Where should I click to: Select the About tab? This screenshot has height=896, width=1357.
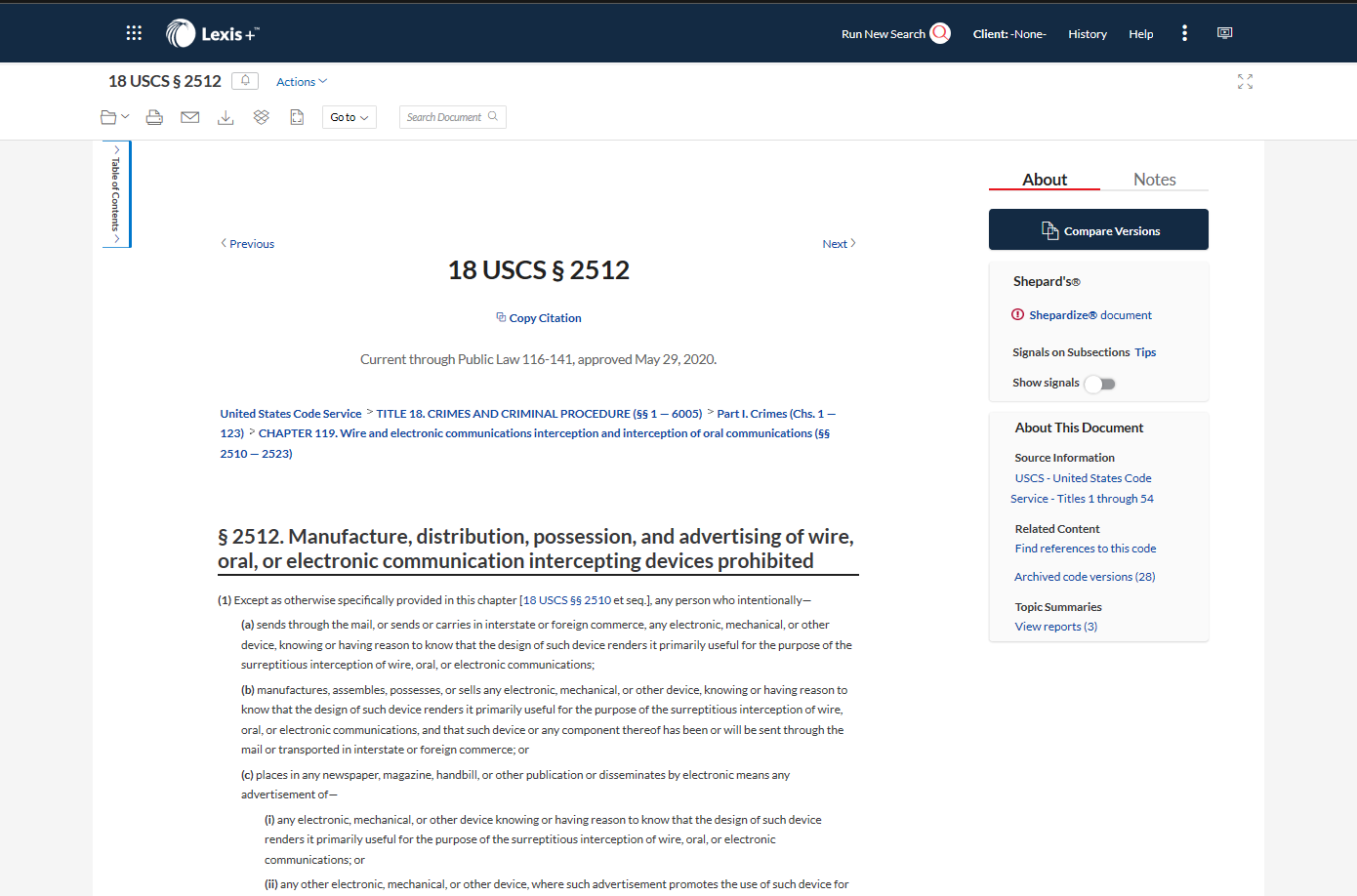click(1045, 180)
